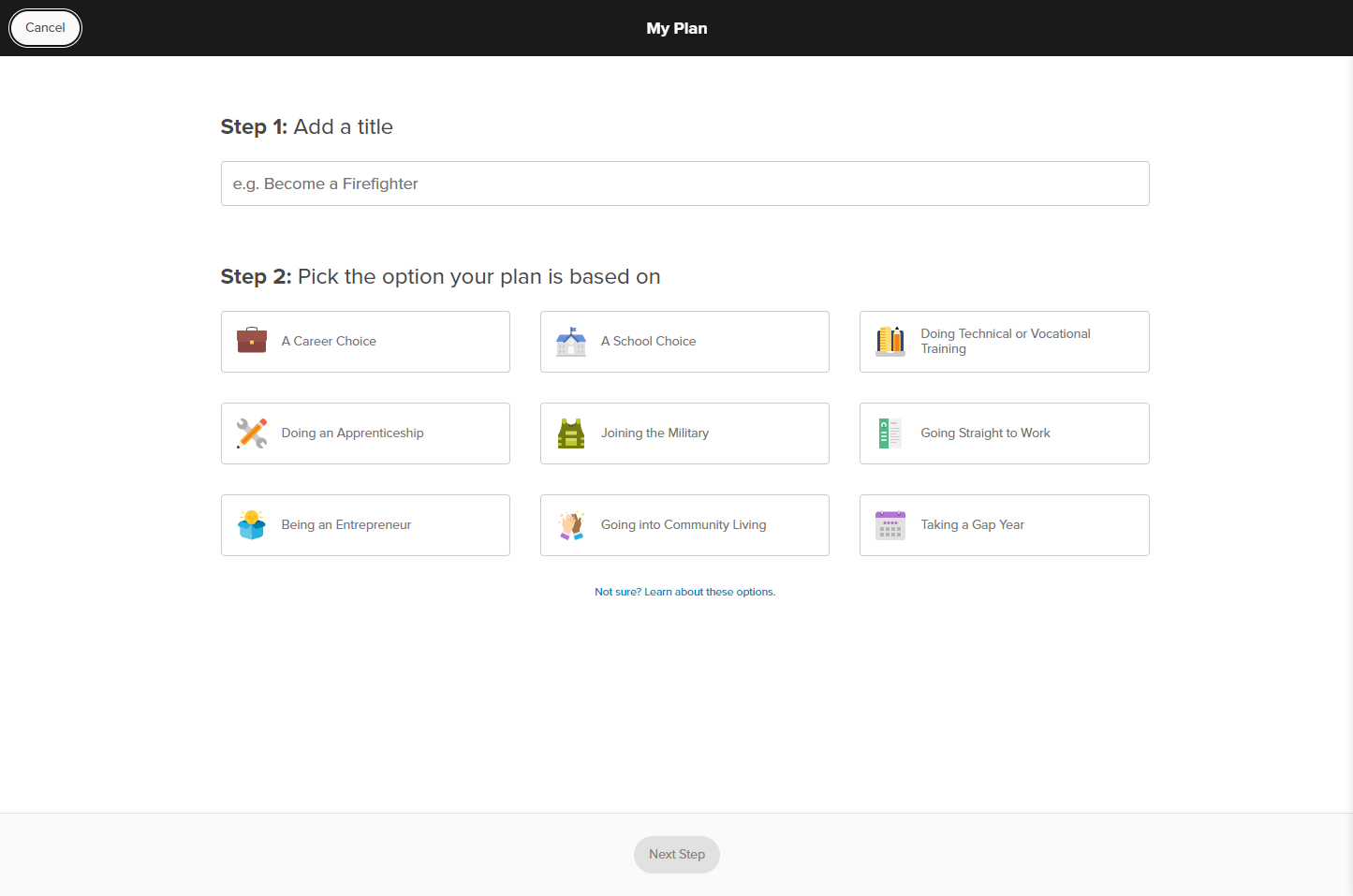Pick Doing Technical or Vocational Training
The height and width of the screenshot is (896, 1353).
(1005, 342)
